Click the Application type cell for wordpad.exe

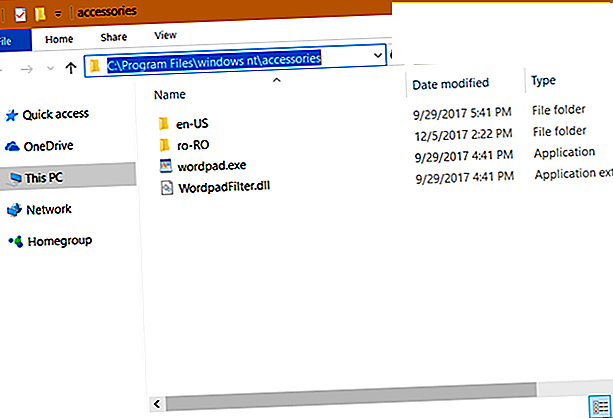click(x=565, y=153)
